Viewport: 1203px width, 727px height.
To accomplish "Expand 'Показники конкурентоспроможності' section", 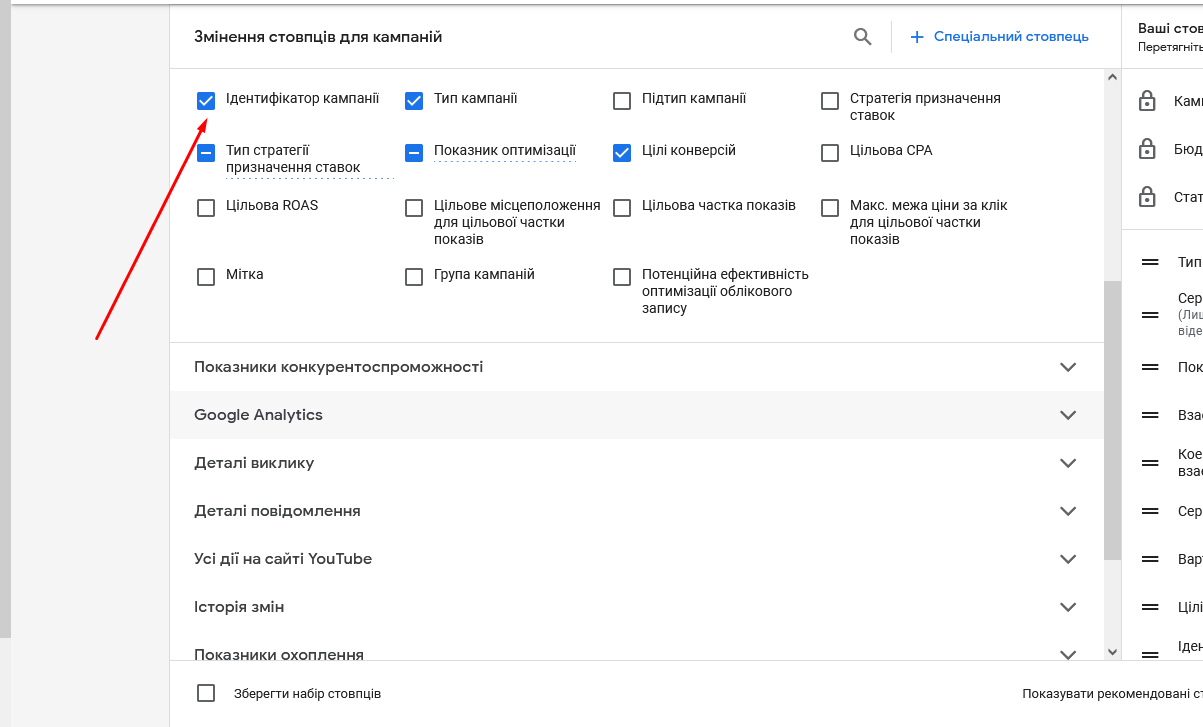I will coord(1068,367).
